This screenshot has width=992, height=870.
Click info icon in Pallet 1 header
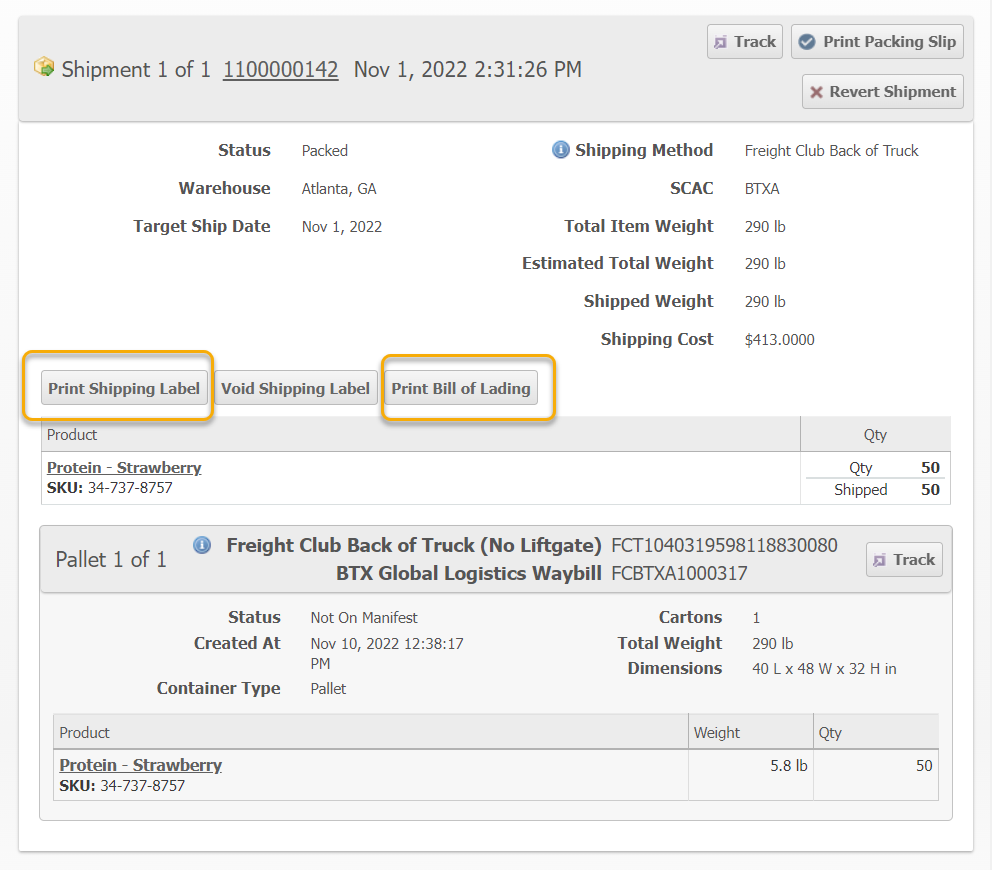pos(202,545)
